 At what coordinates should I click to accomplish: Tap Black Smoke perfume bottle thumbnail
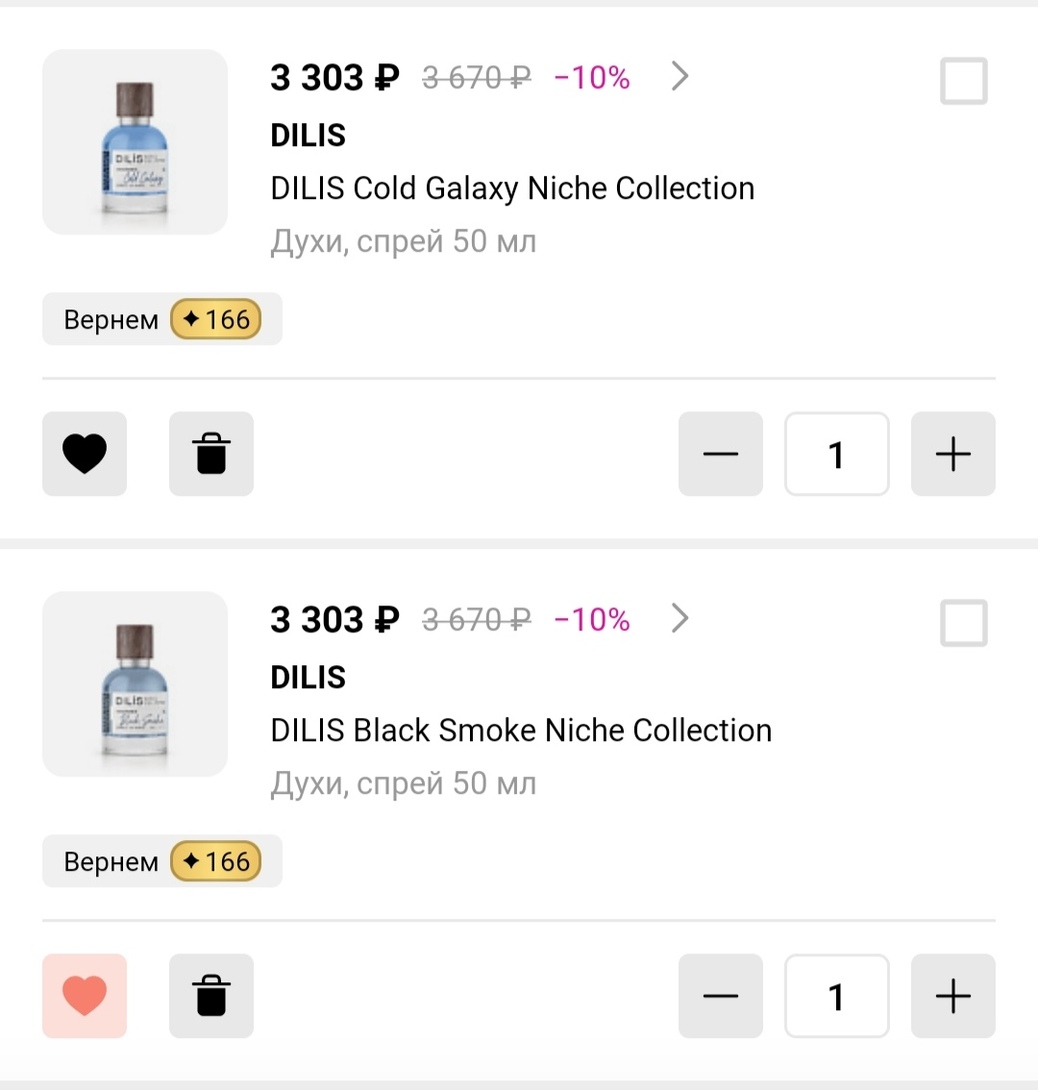coord(134,684)
